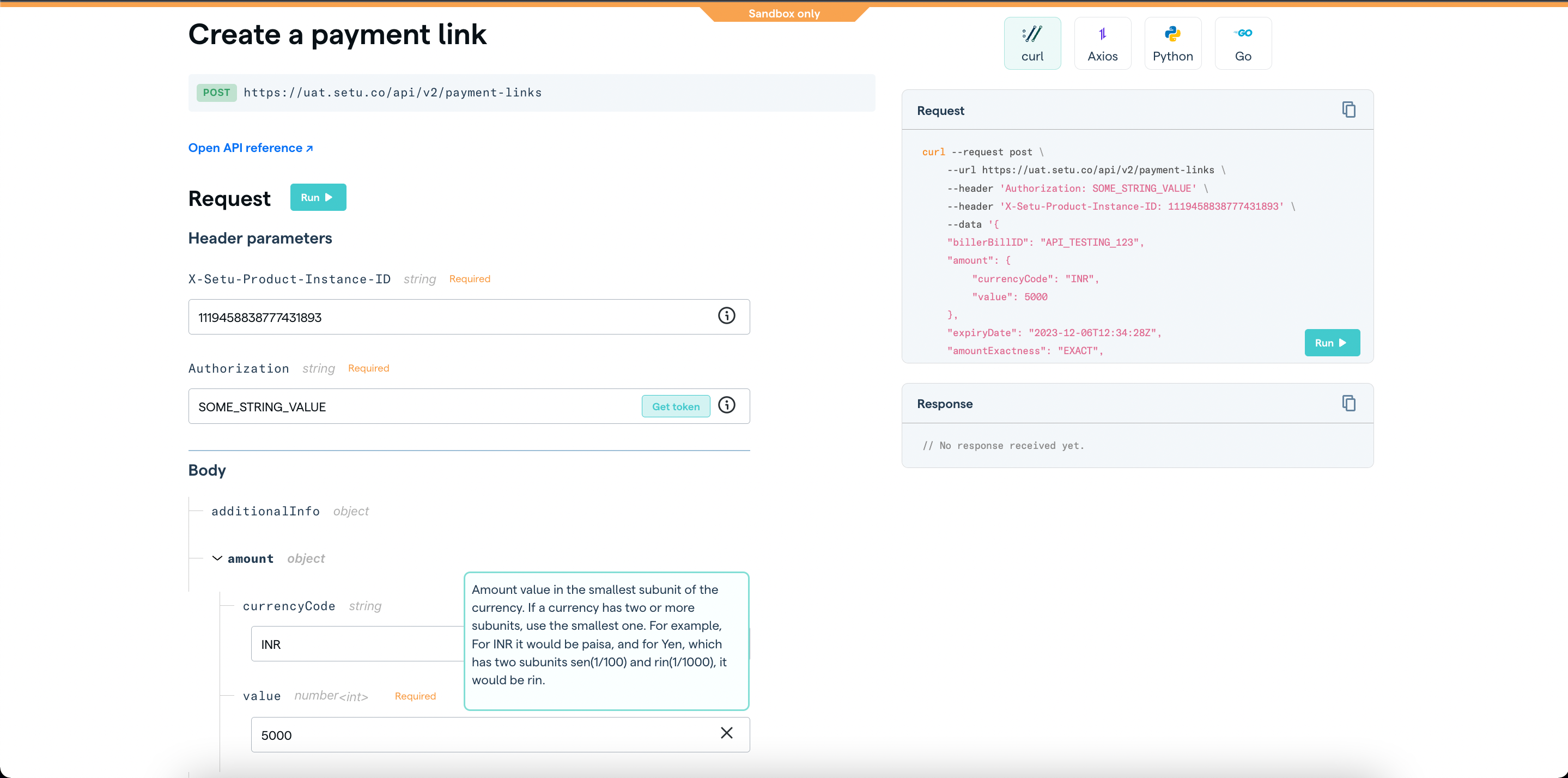1568x778 pixels.
Task: Click the Get token button
Action: [675, 406]
